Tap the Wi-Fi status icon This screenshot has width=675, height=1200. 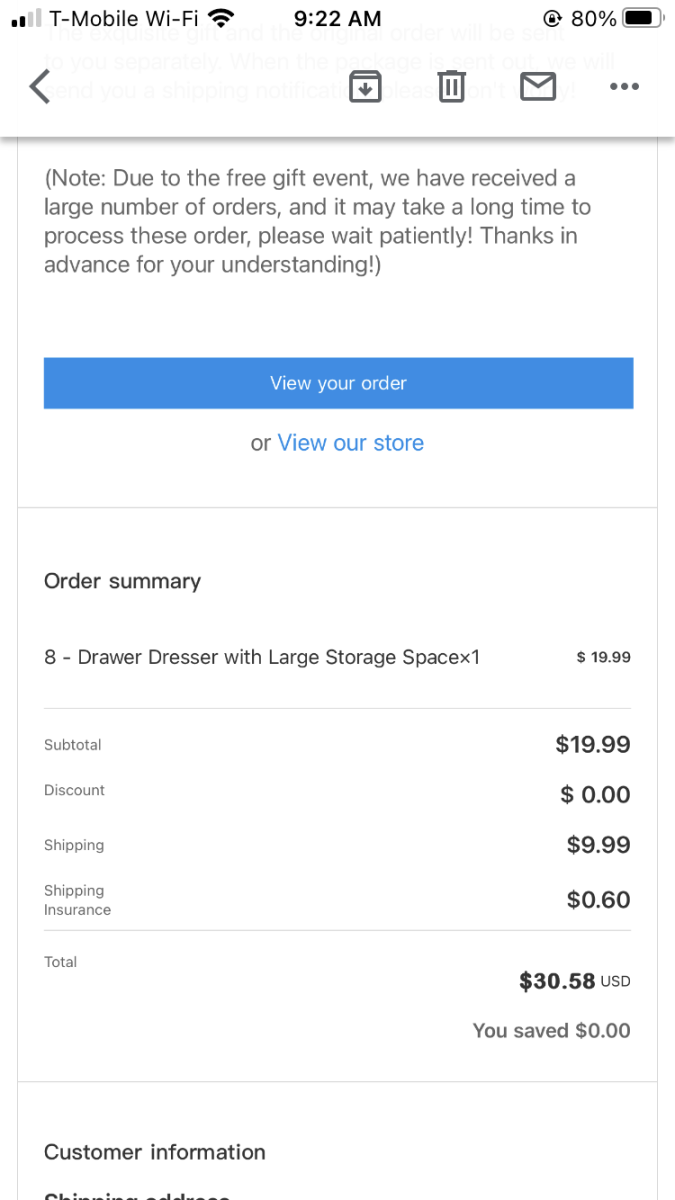[221, 18]
